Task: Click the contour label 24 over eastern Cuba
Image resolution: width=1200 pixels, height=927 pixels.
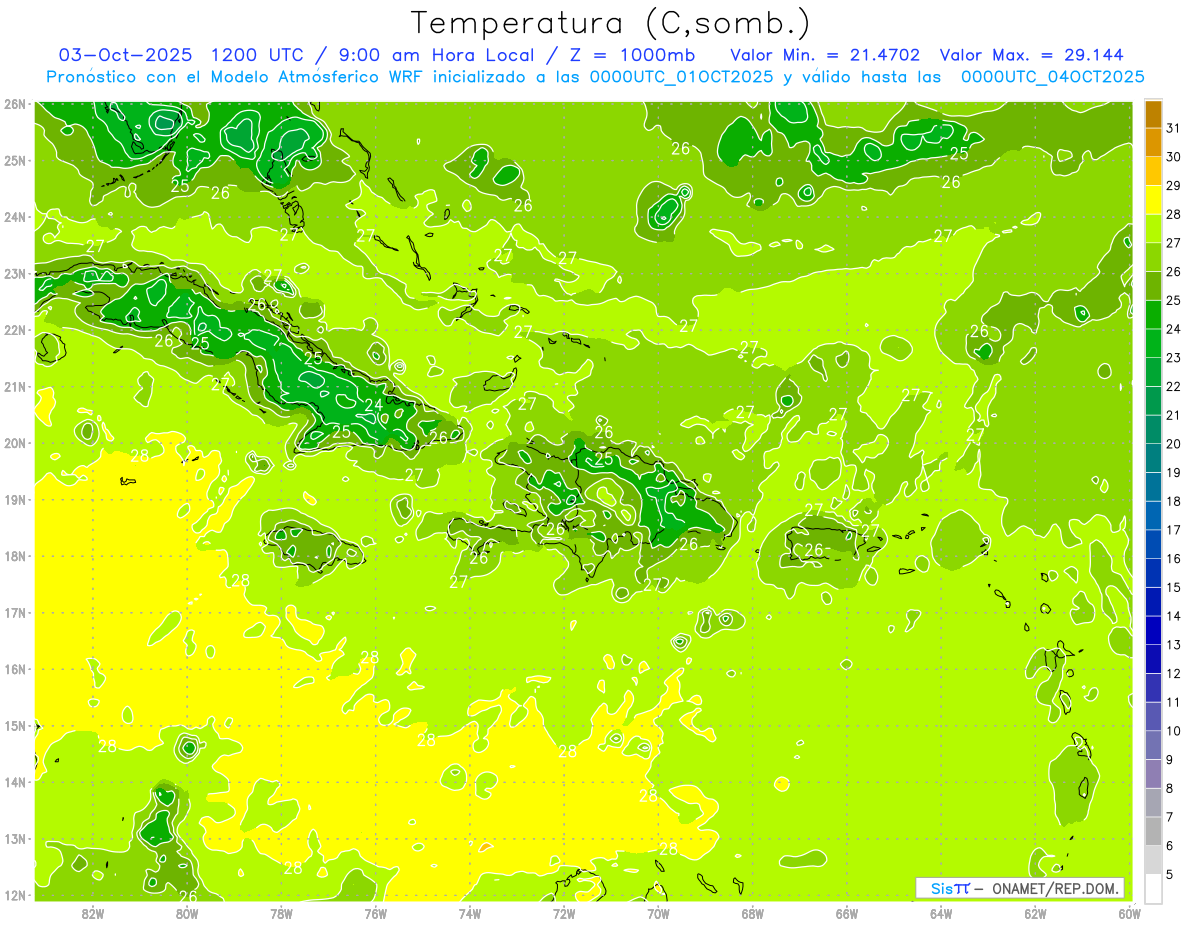Action: (x=373, y=405)
